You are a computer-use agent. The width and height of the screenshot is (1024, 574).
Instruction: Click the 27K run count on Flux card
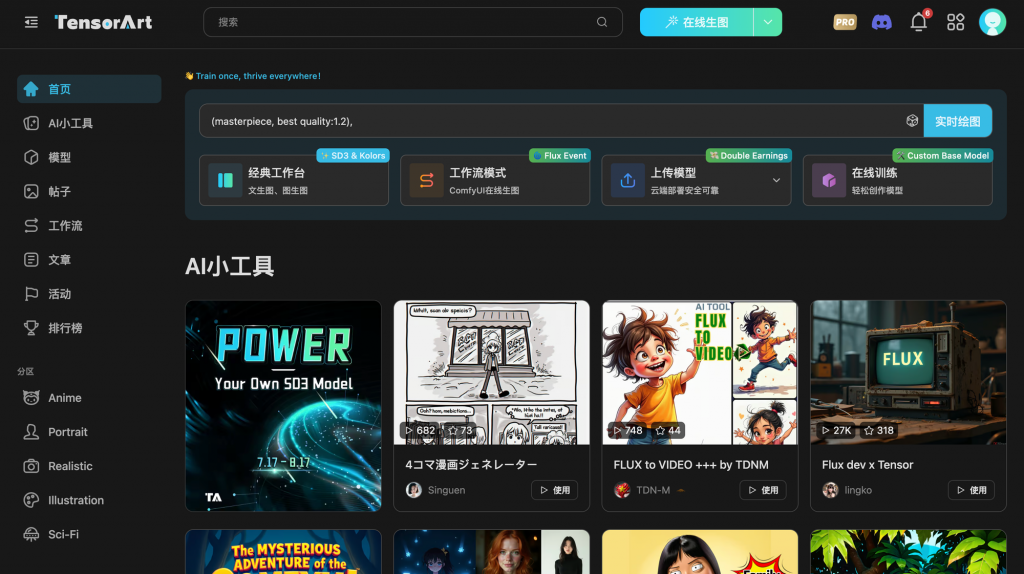pos(837,430)
